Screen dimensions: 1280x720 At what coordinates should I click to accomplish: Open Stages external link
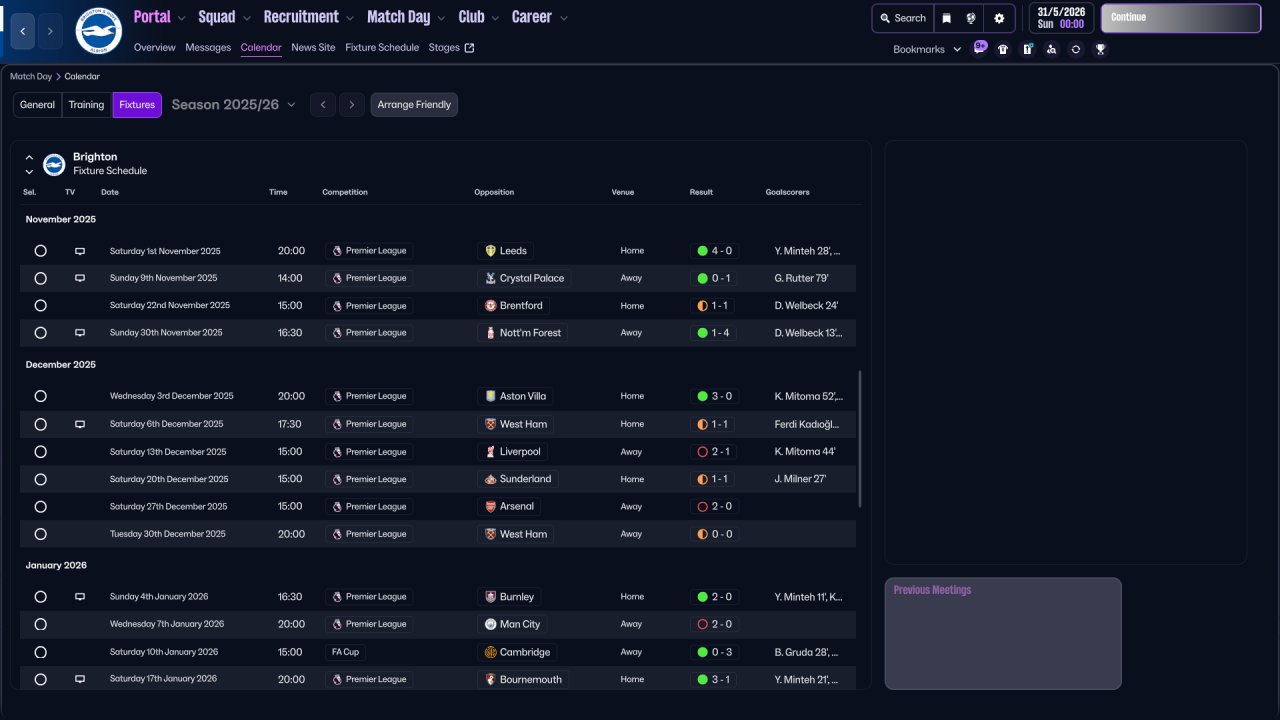(x=451, y=48)
